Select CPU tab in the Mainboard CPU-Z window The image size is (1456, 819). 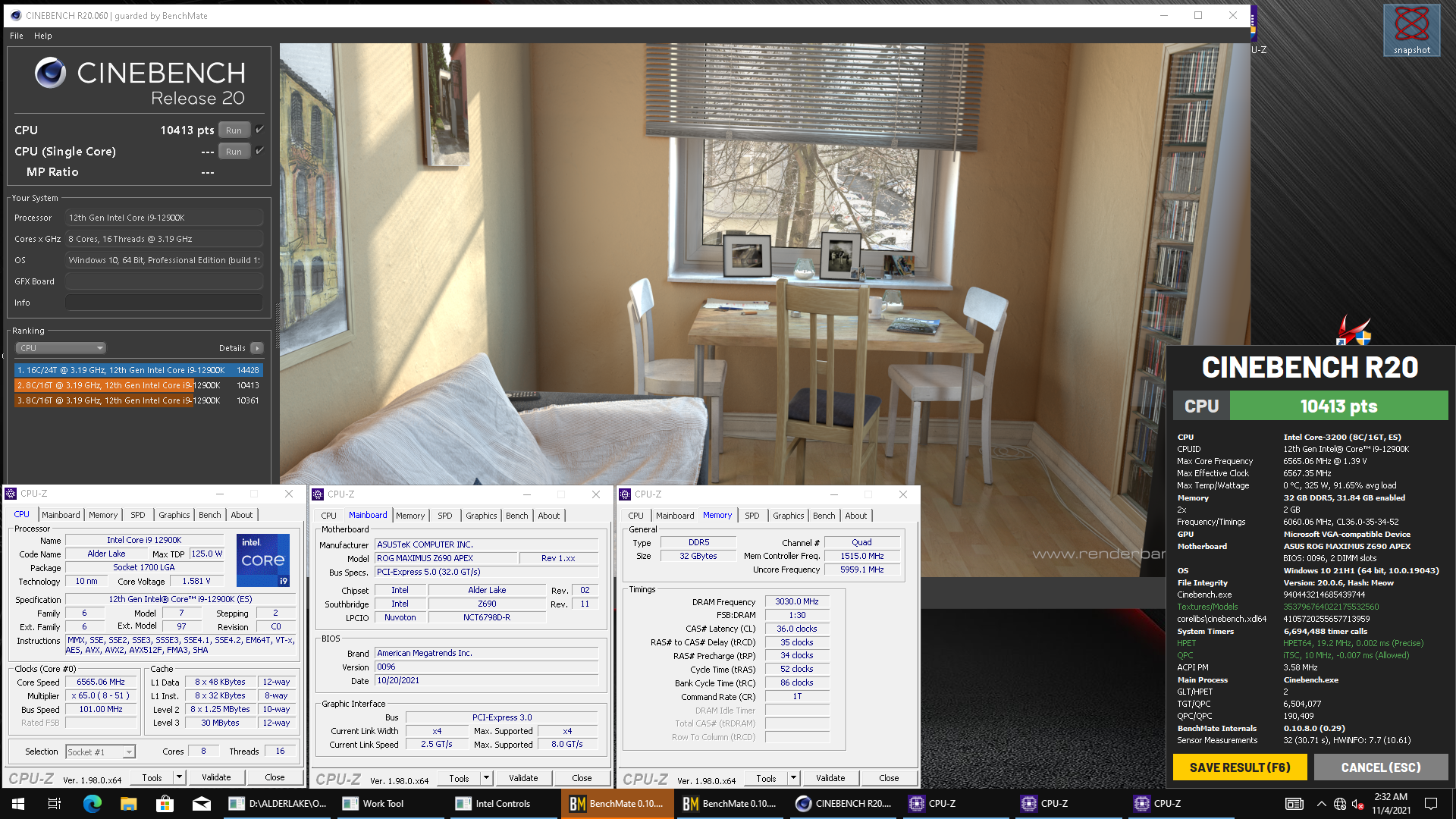329,516
